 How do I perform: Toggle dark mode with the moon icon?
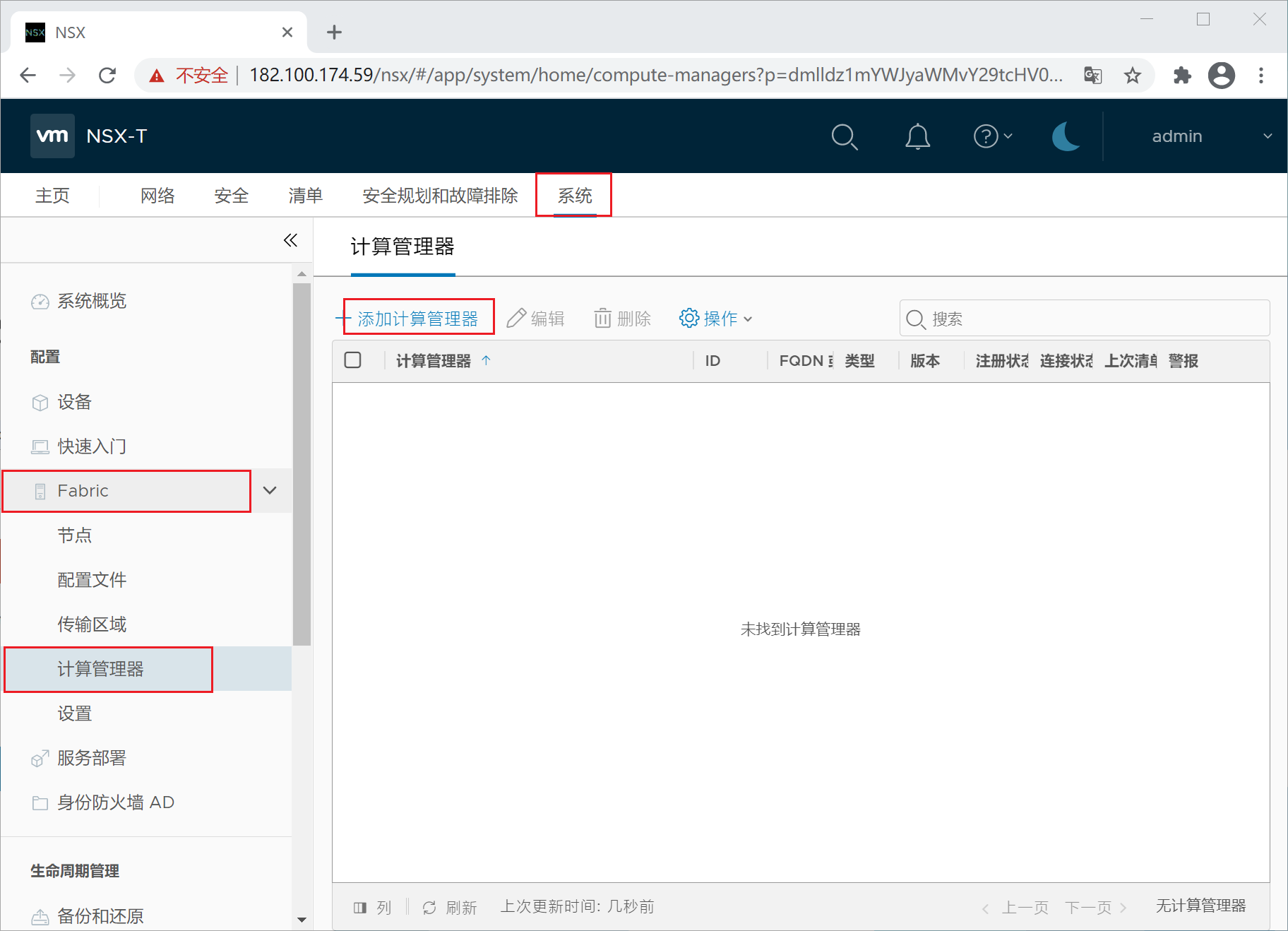(x=1066, y=136)
